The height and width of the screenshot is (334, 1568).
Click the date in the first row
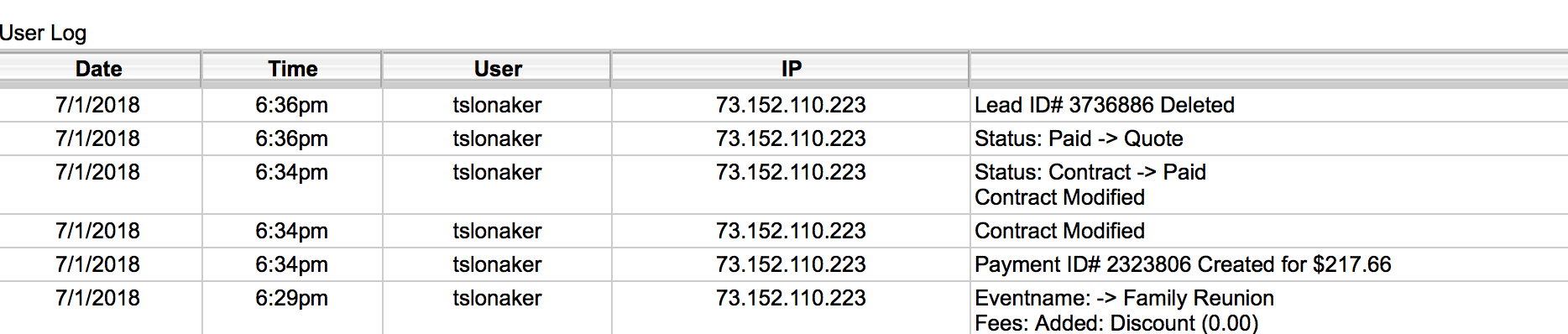point(98,105)
